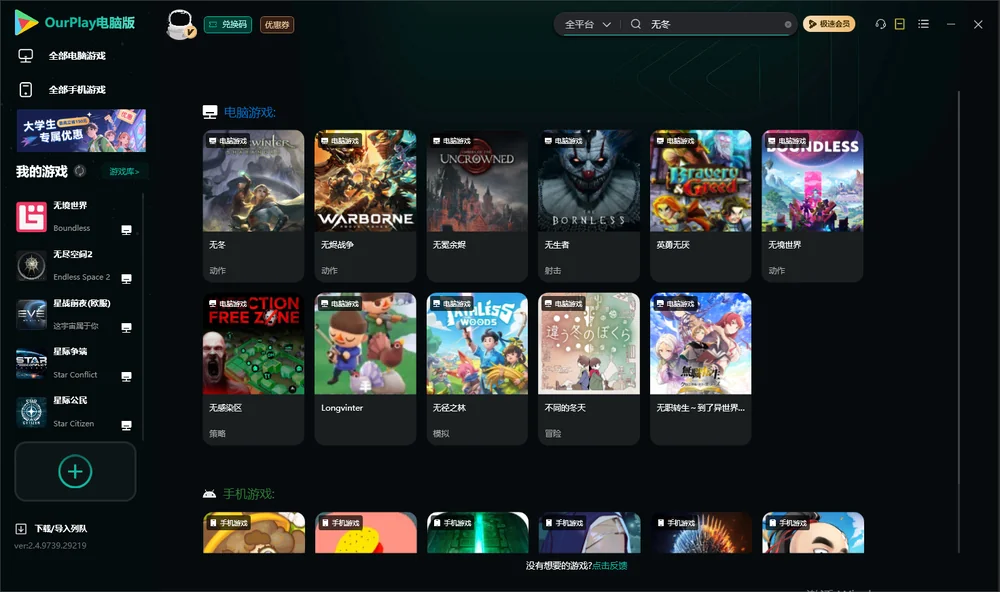Image resolution: width=1000 pixels, height=592 pixels.
Task: Click the download icon beside 下载/导入列队
Action: click(x=21, y=529)
